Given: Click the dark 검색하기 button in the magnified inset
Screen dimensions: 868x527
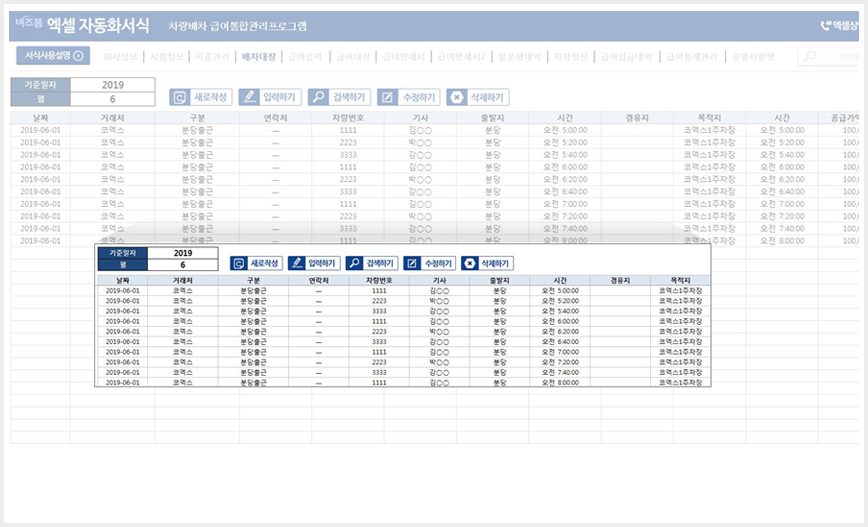Looking at the screenshot, I should tap(372, 264).
